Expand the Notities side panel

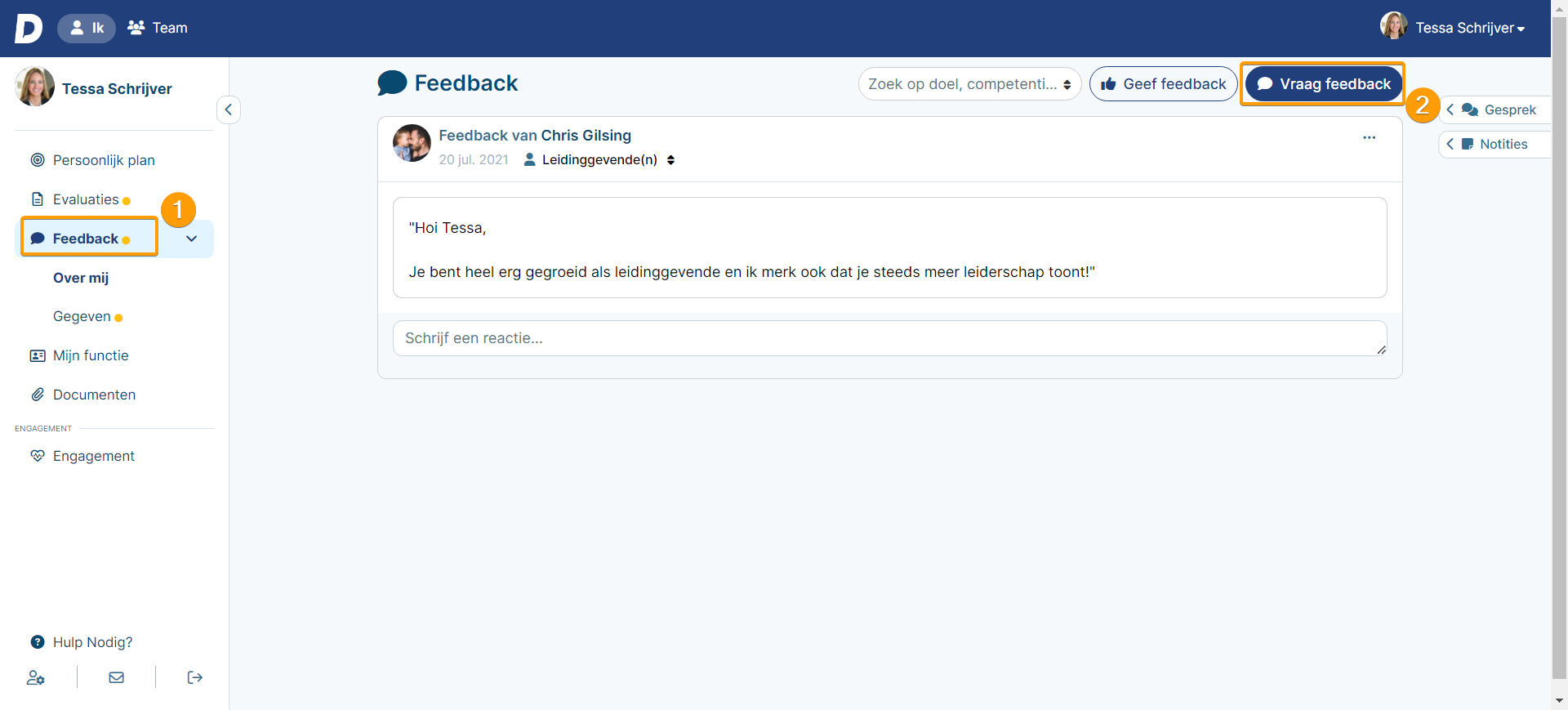1494,144
